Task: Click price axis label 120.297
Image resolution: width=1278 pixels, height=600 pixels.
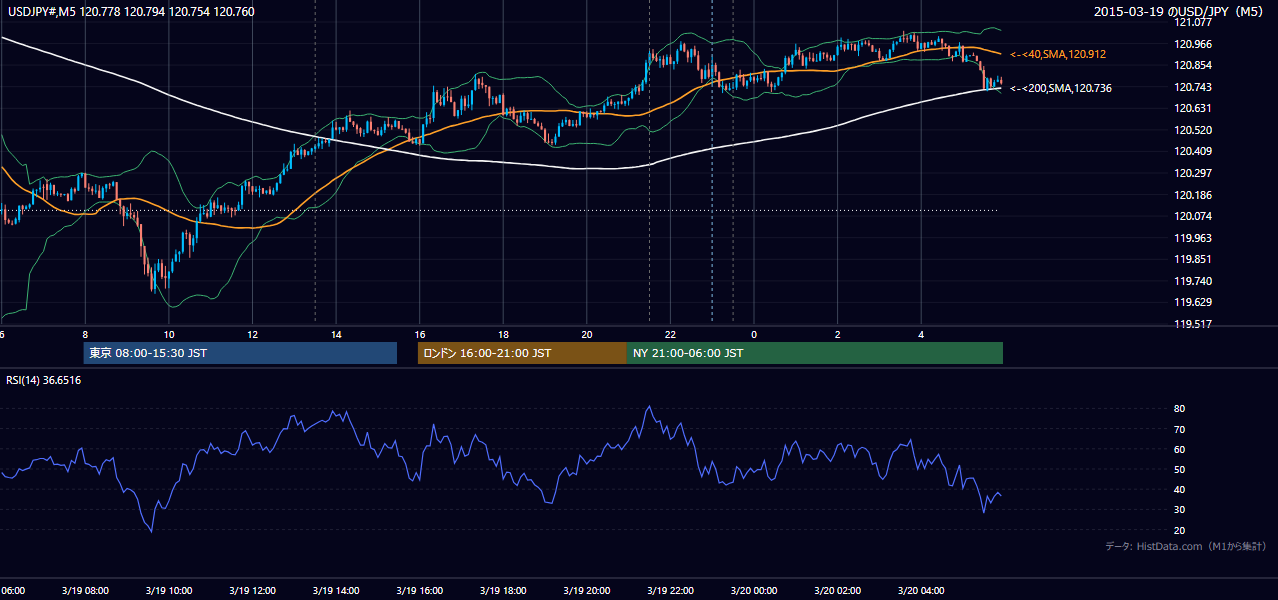Action: click(1192, 173)
